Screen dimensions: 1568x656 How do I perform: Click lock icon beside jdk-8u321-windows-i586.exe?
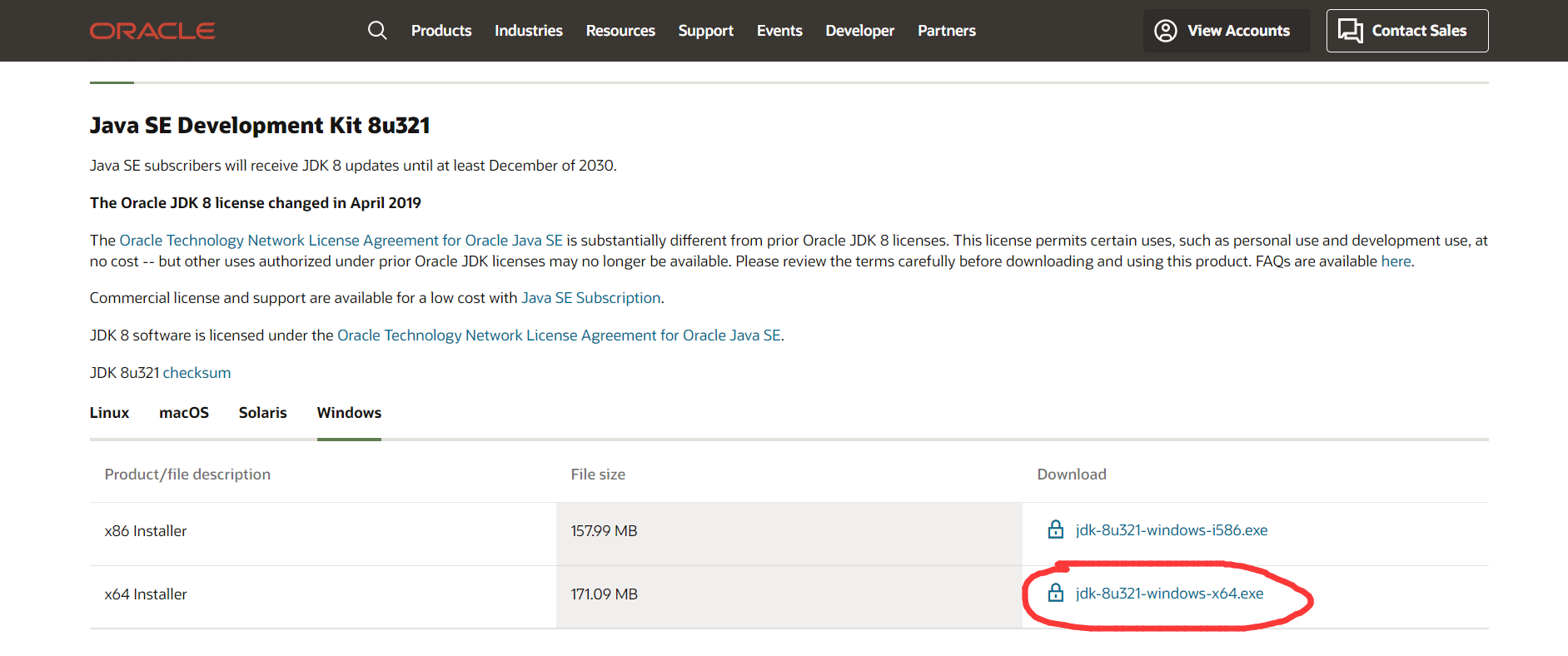coord(1056,529)
